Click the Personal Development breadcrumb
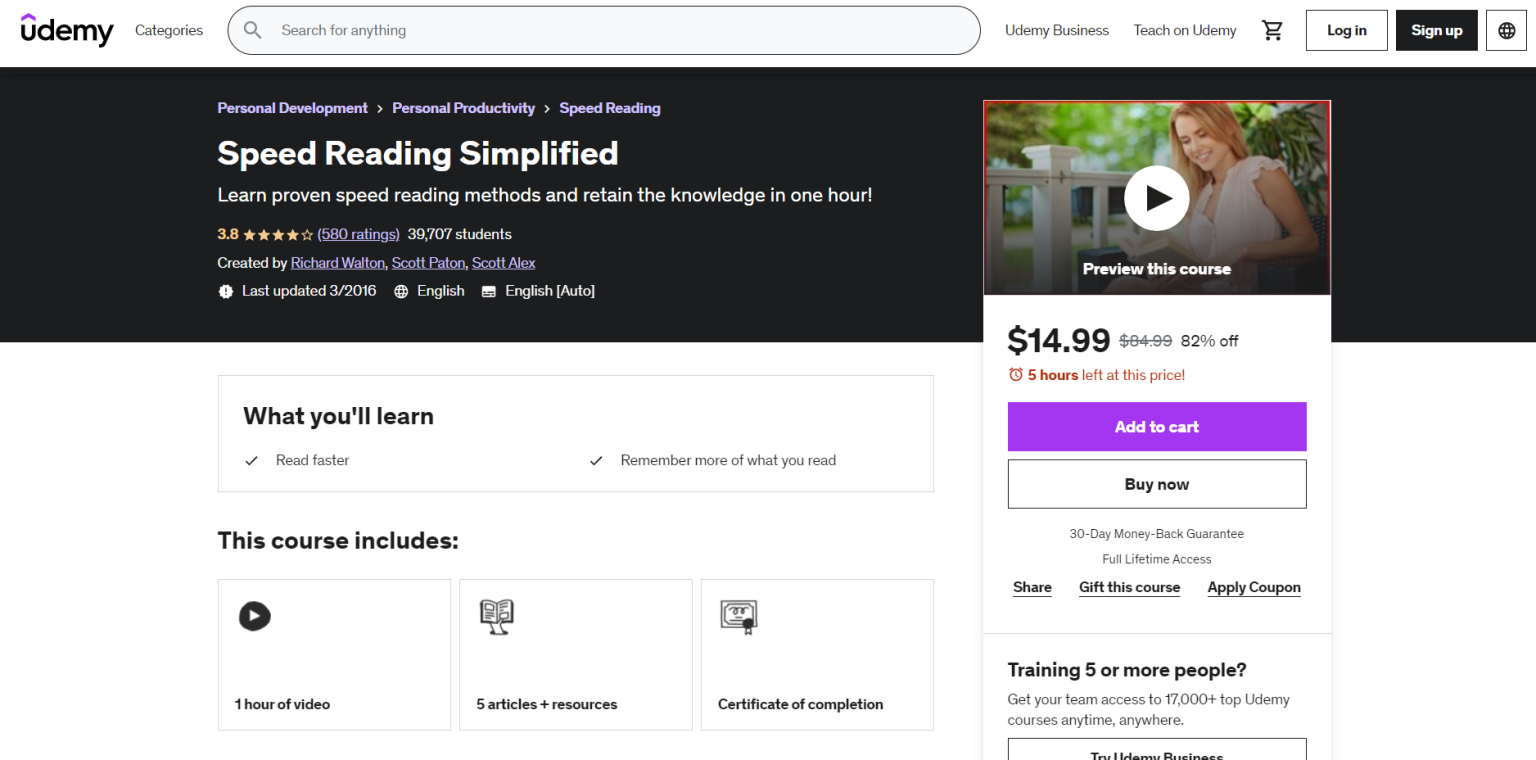This screenshot has height=760, width=1536. [292, 108]
